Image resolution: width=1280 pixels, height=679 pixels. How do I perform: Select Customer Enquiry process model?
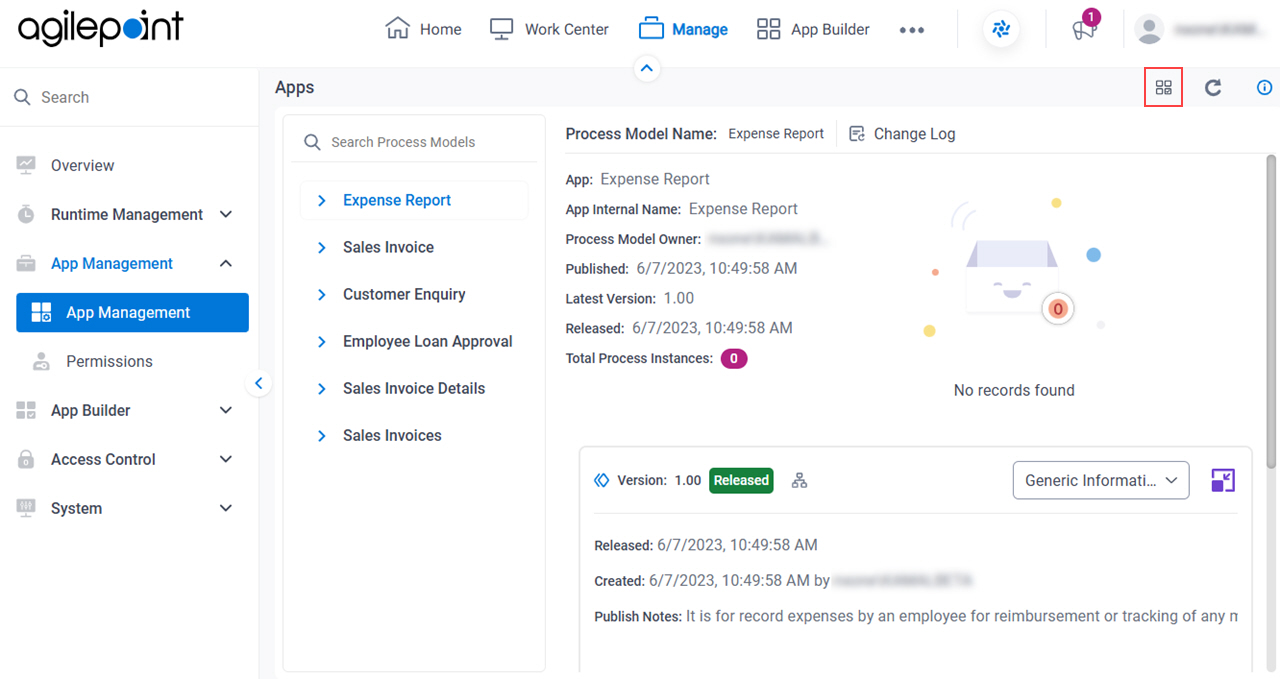point(404,294)
